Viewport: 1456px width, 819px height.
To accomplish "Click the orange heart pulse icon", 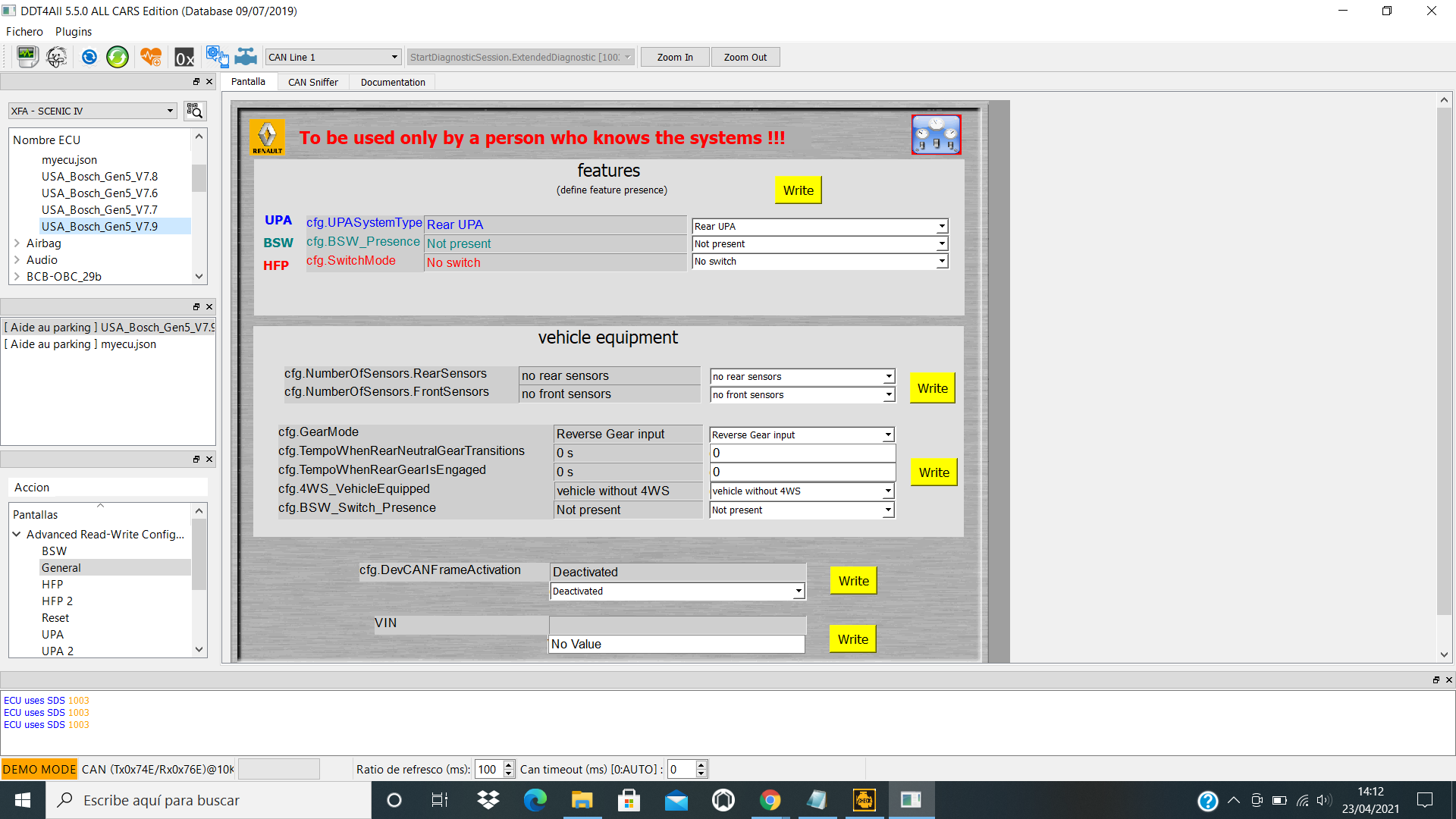I will point(151,57).
